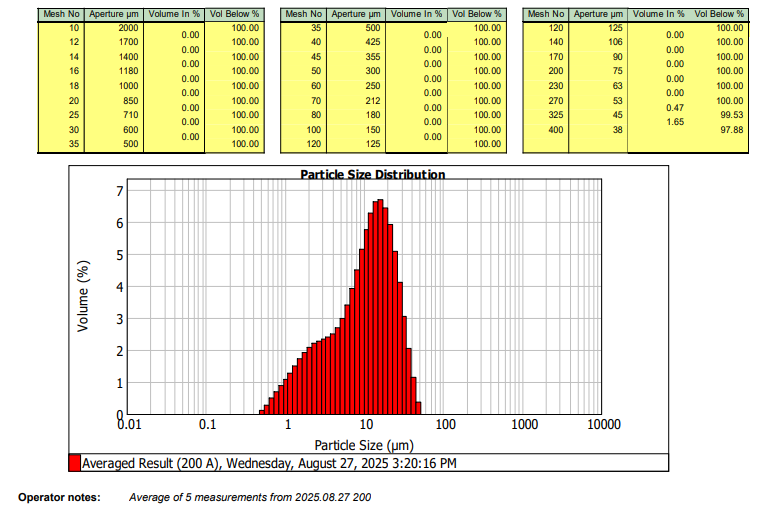Click the 1.65 Volume In value

tap(675, 122)
